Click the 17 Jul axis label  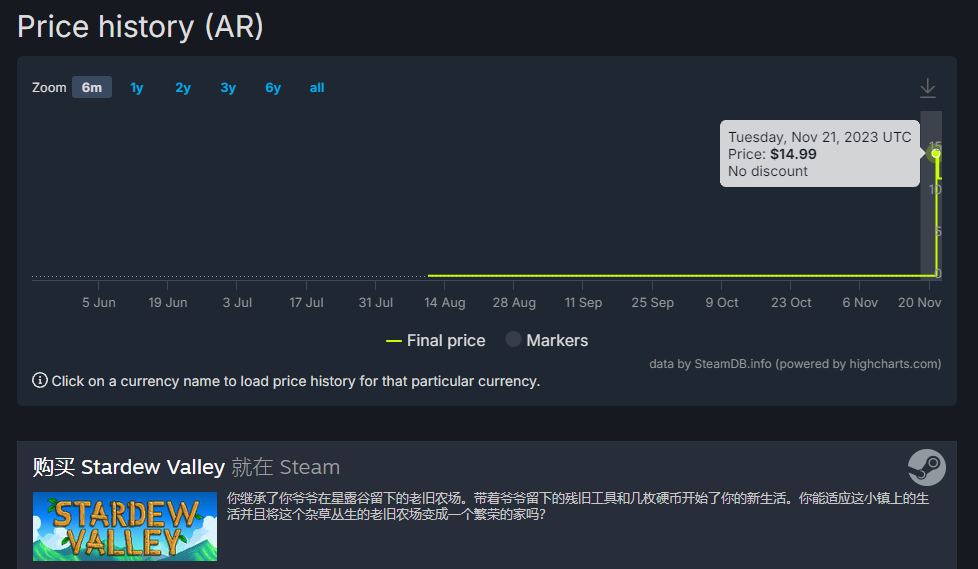click(x=306, y=303)
